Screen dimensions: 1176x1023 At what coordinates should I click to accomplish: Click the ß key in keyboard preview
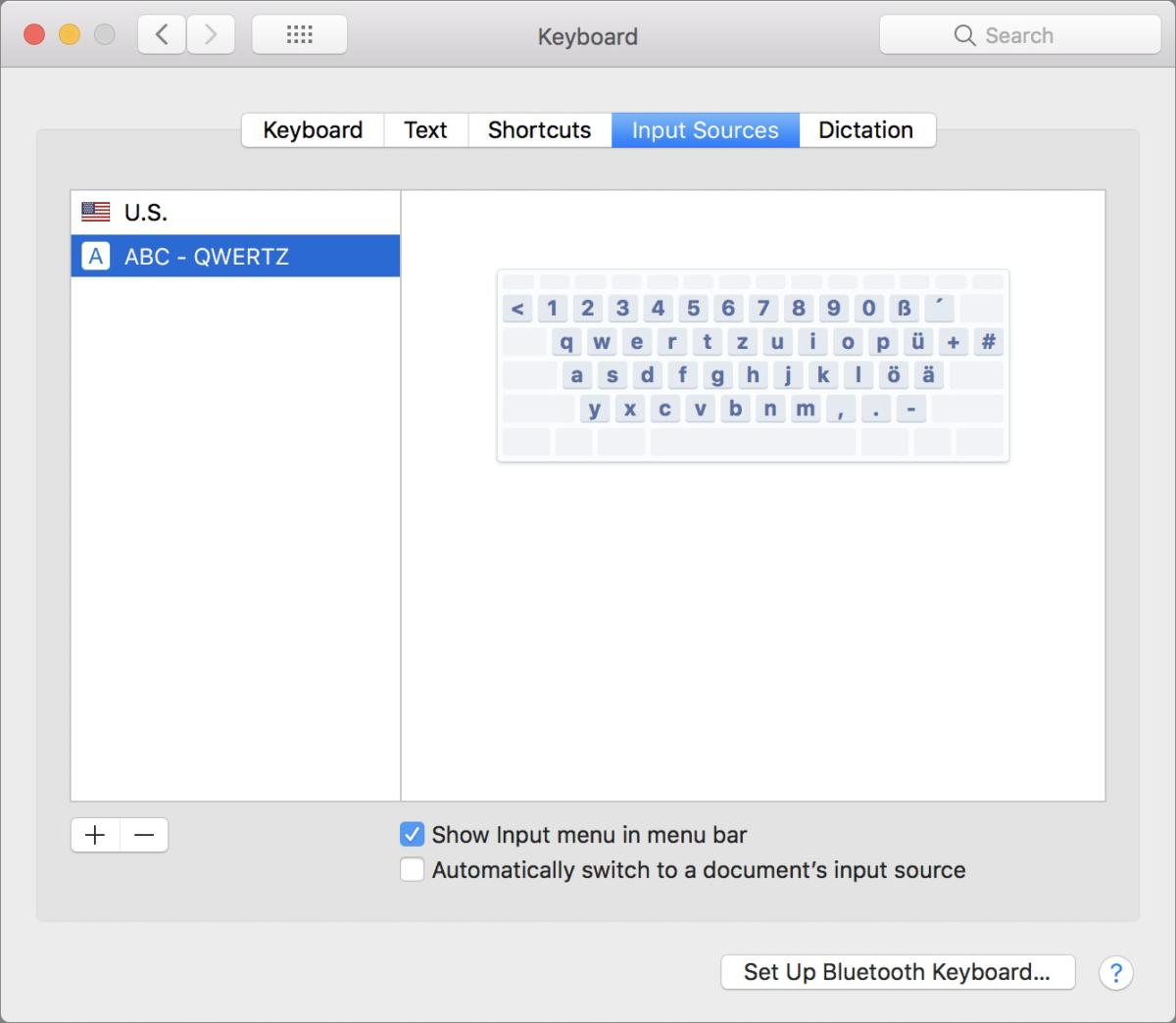(904, 309)
